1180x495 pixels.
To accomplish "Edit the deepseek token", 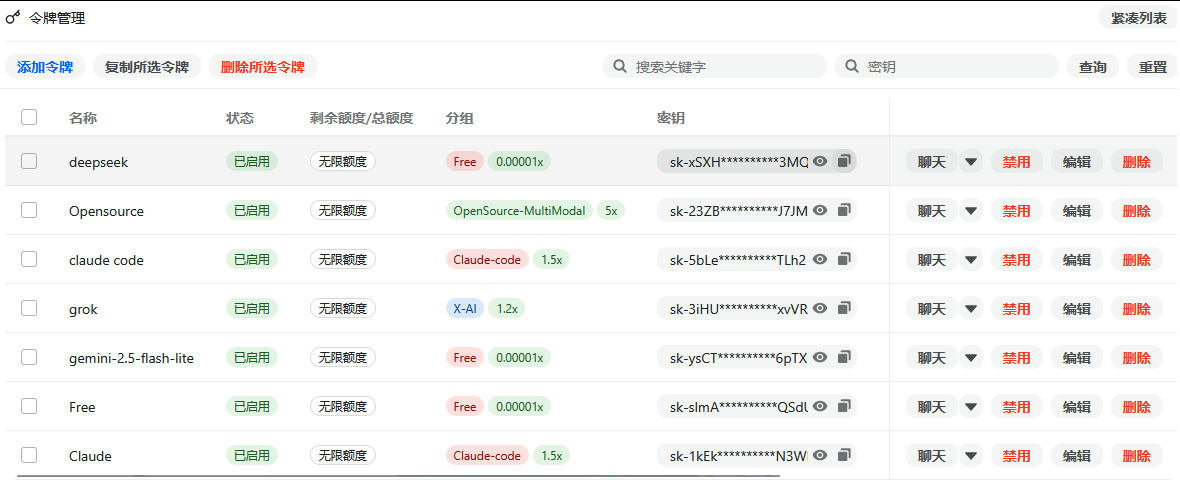I will (1077, 161).
